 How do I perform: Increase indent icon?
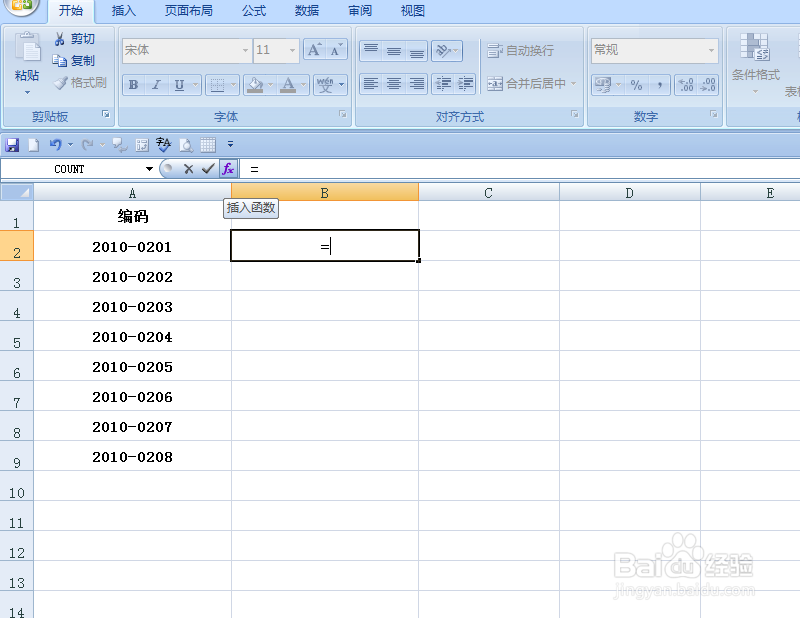(x=465, y=84)
